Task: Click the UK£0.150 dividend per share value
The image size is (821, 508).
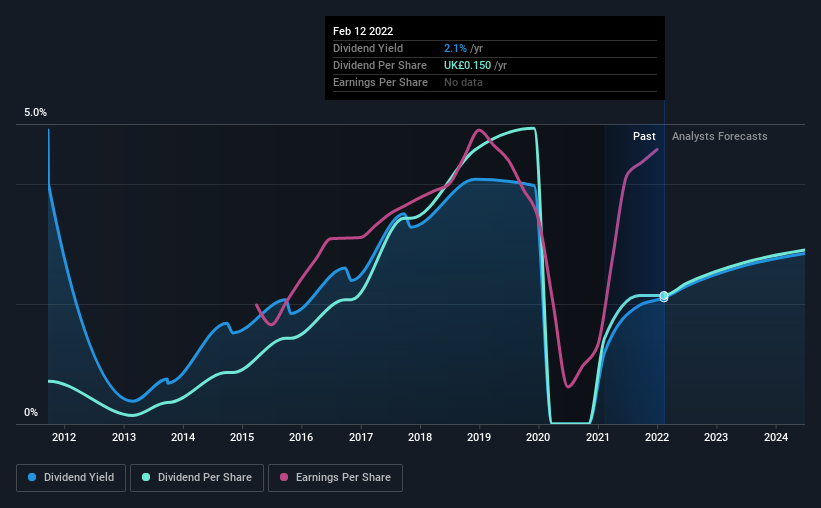Action: [x=468, y=65]
